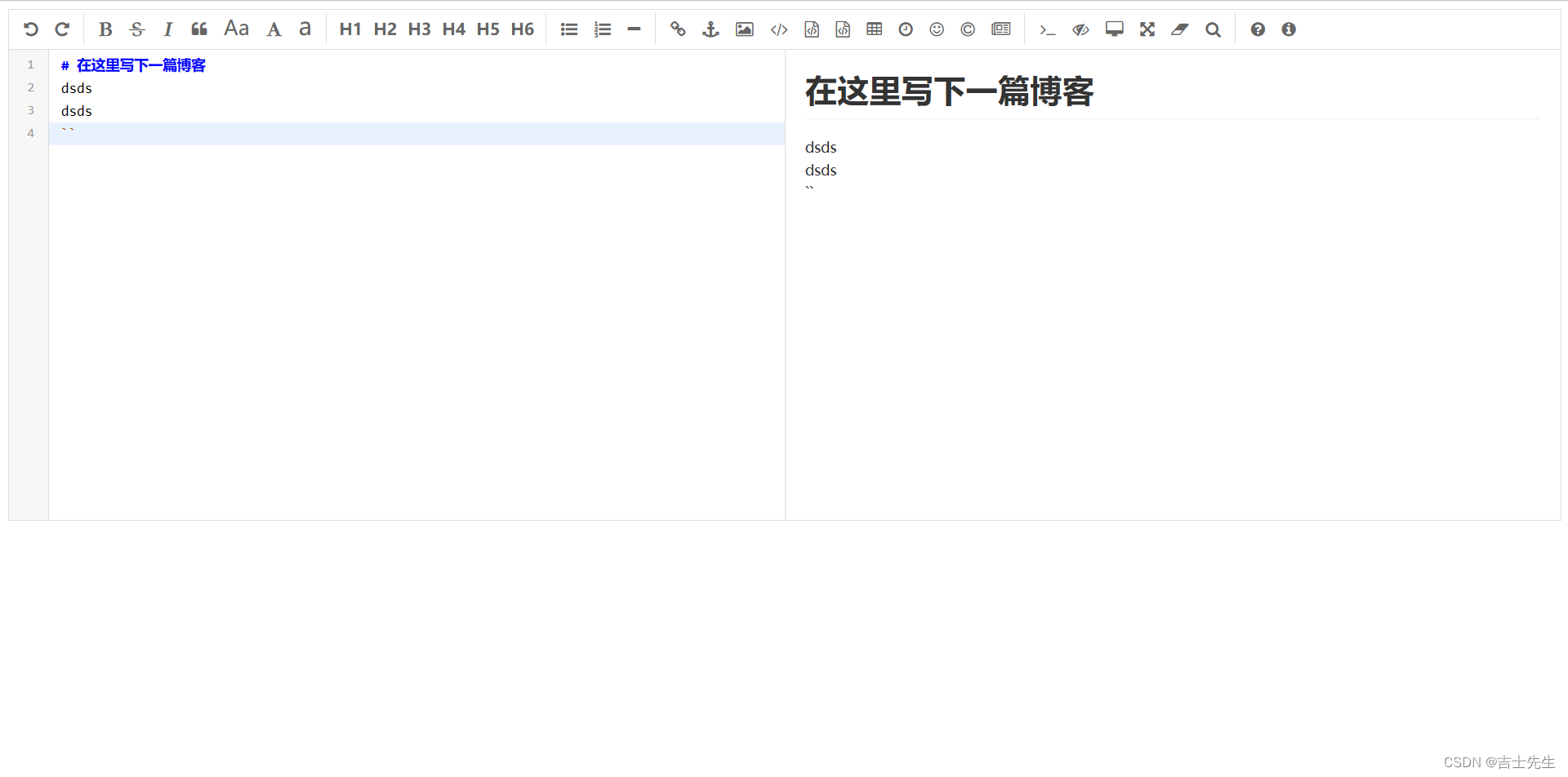
Task: Insert a page break
Action: click(1001, 29)
